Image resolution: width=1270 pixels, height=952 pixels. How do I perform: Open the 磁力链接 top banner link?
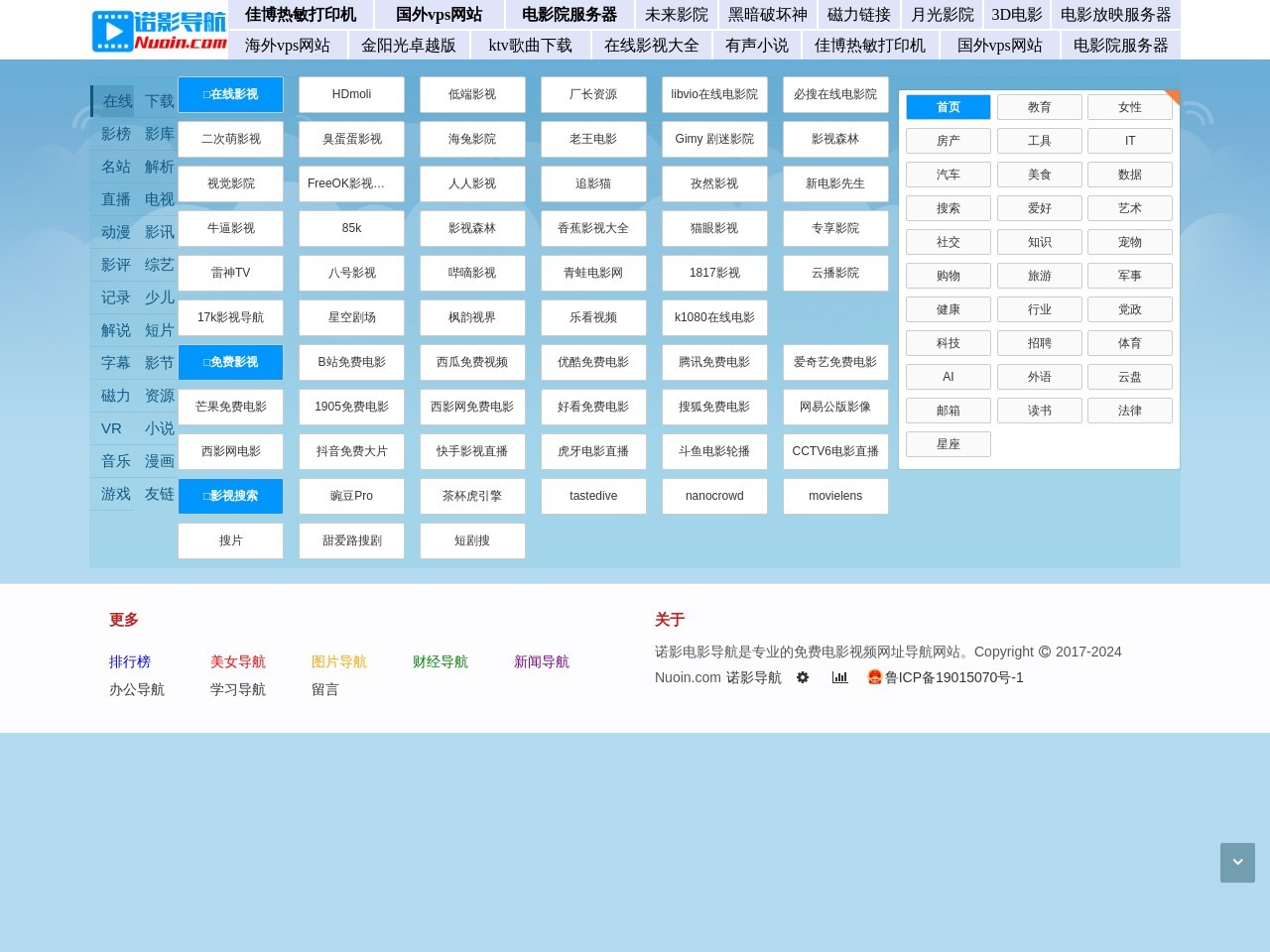pyautogui.click(x=859, y=15)
